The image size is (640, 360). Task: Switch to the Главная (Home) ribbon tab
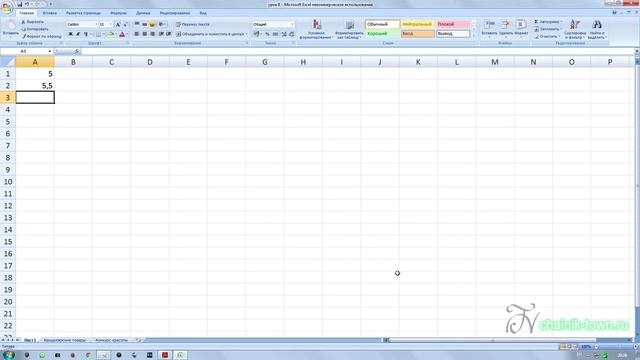coord(27,13)
